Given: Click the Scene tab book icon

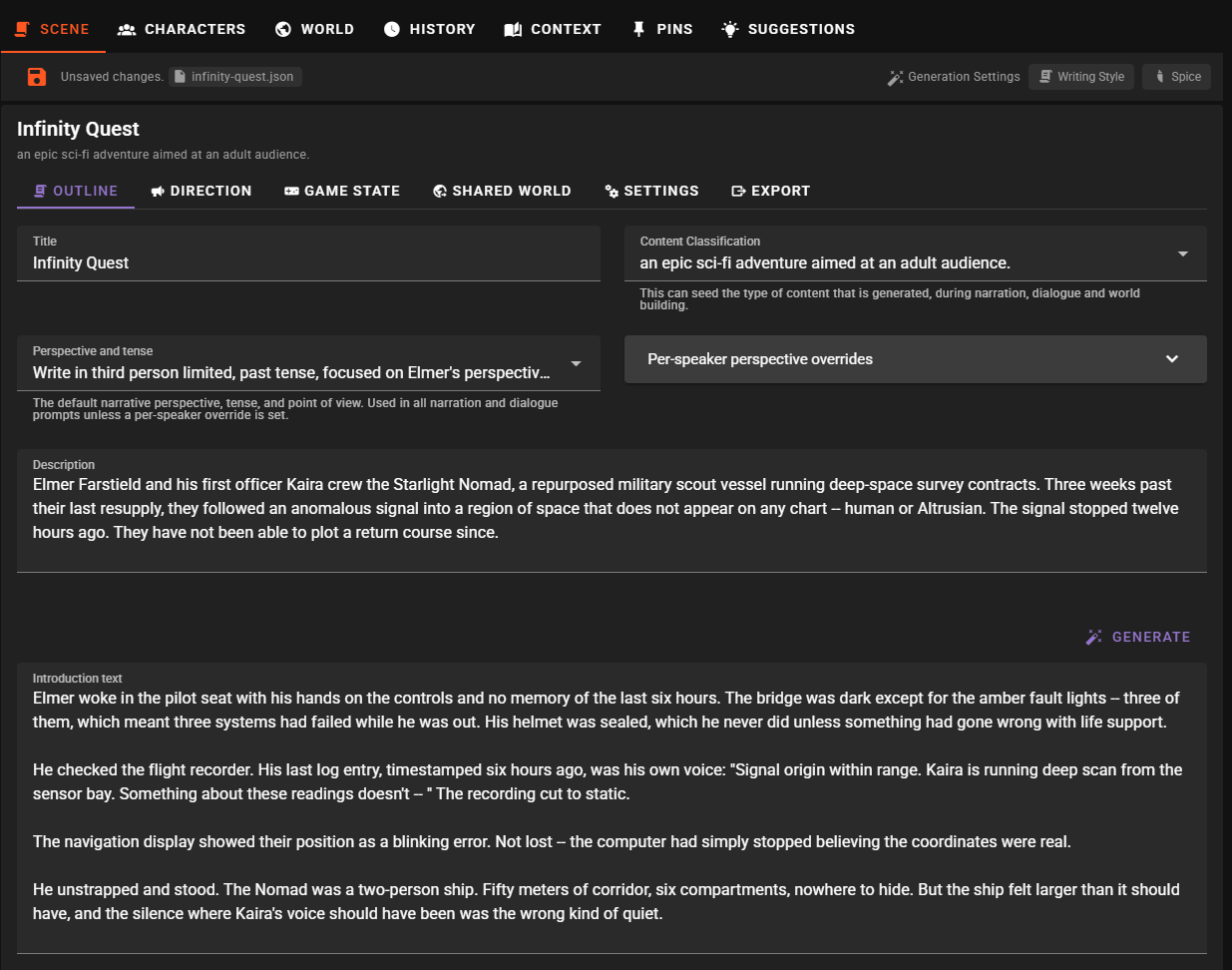Looking at the screenshot, I should click(x=22, y=29).
